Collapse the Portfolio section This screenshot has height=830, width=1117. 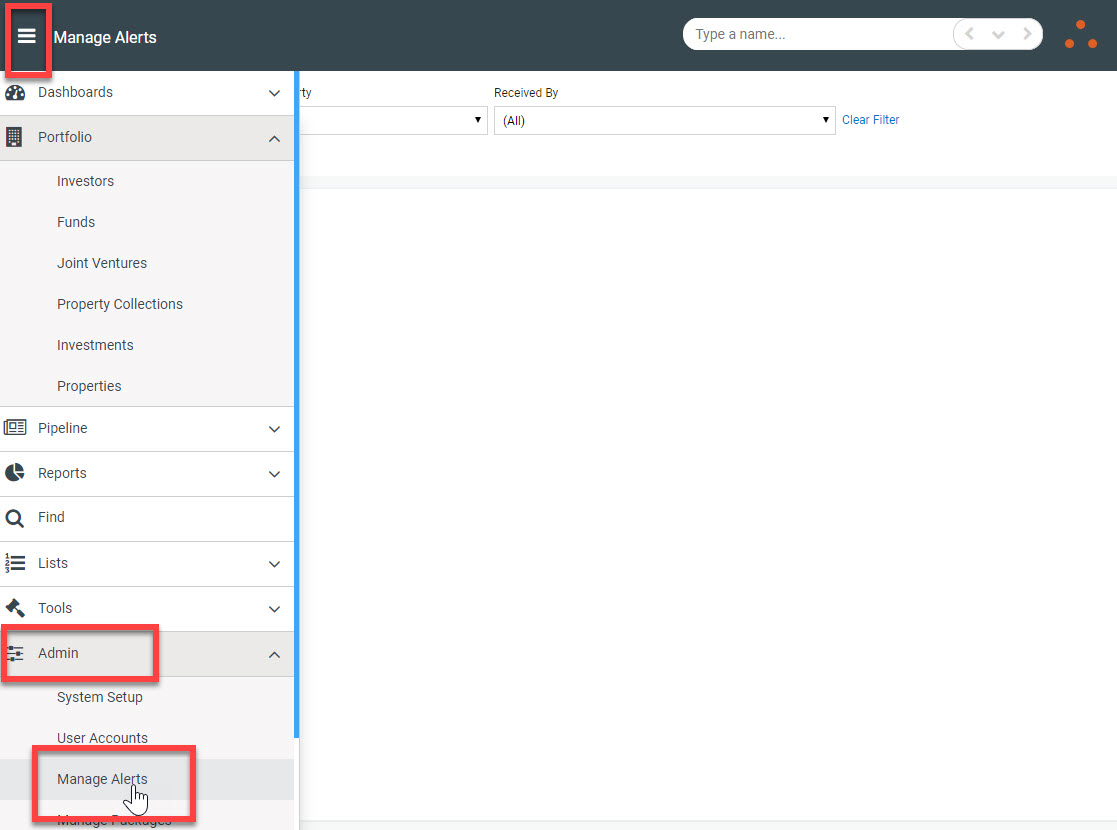[x=274, y=139]
